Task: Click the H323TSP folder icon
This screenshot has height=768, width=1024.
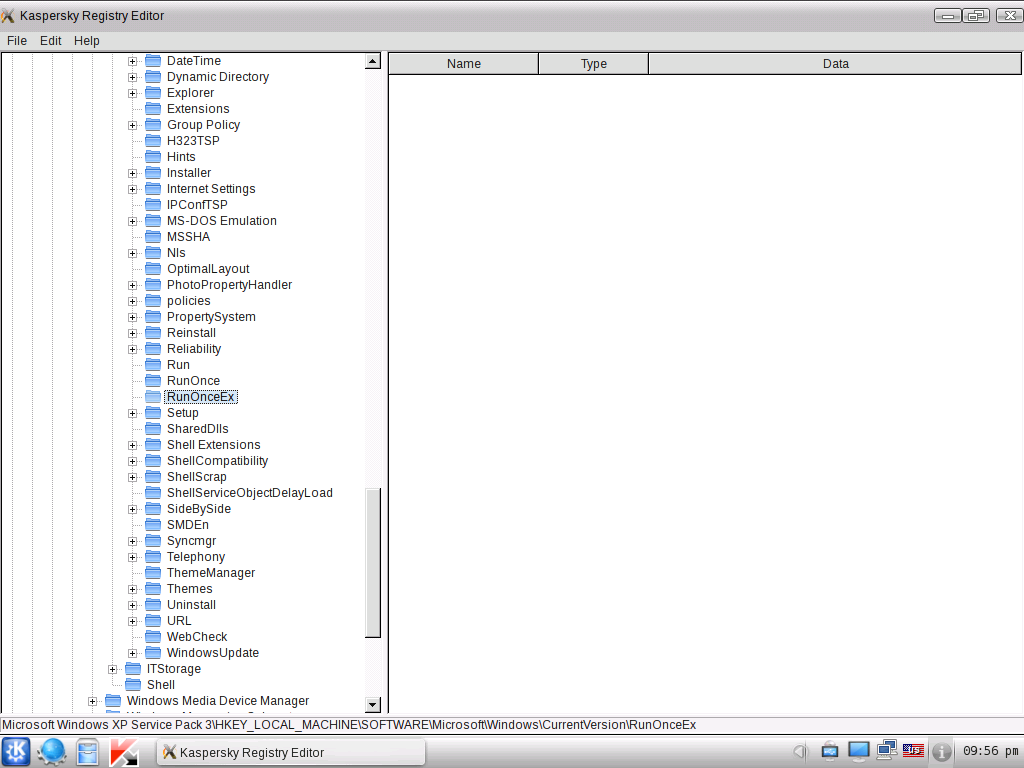Action: click(x=153, y=140)
